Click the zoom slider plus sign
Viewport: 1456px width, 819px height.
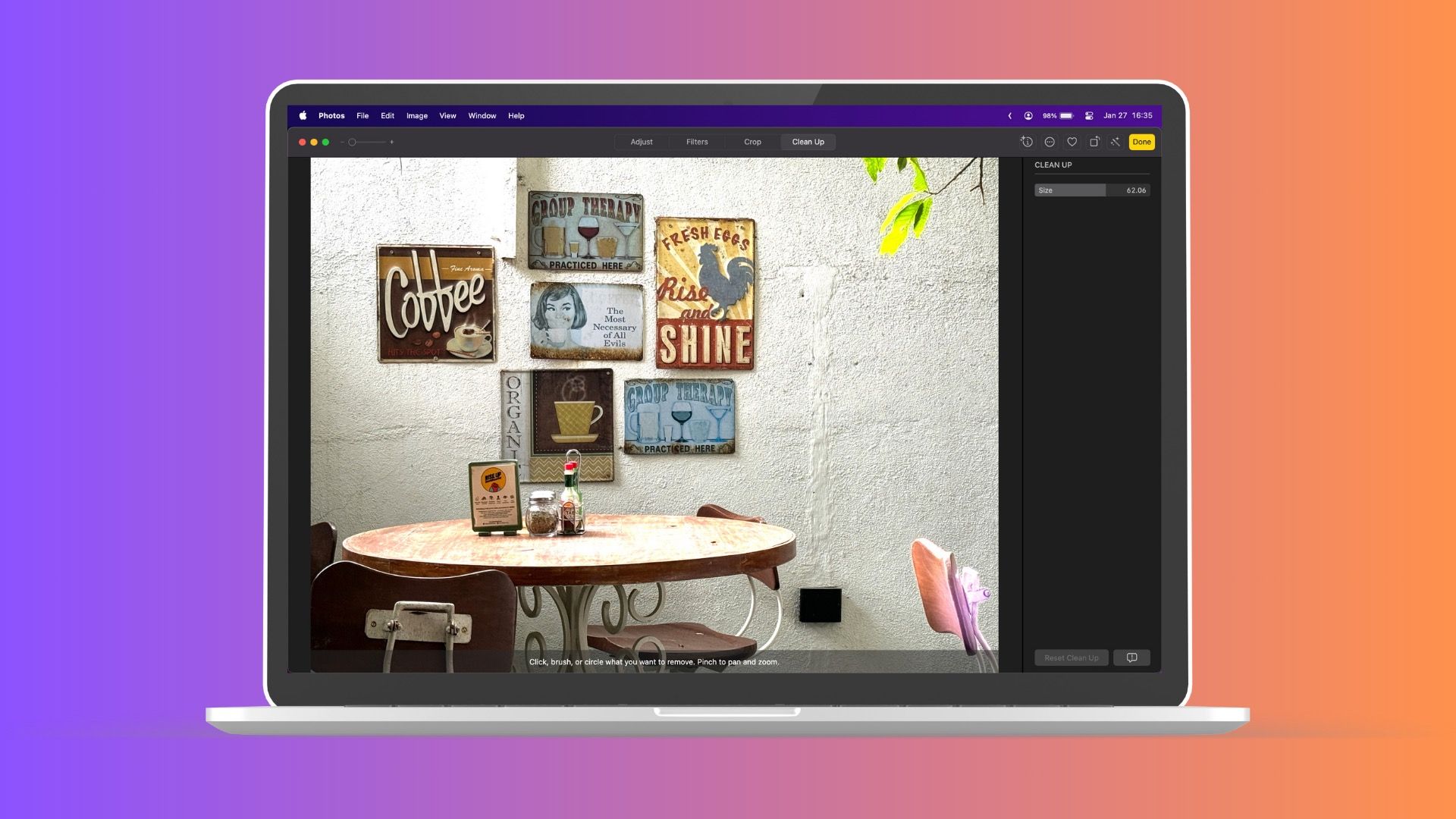(391, 142)
